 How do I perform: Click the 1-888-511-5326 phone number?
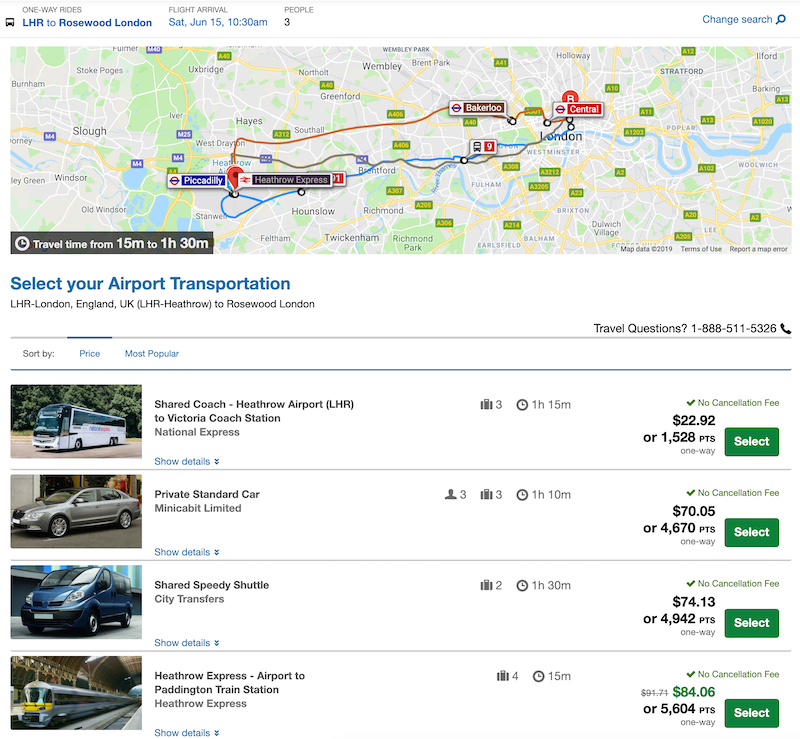(x=734, y=329)
